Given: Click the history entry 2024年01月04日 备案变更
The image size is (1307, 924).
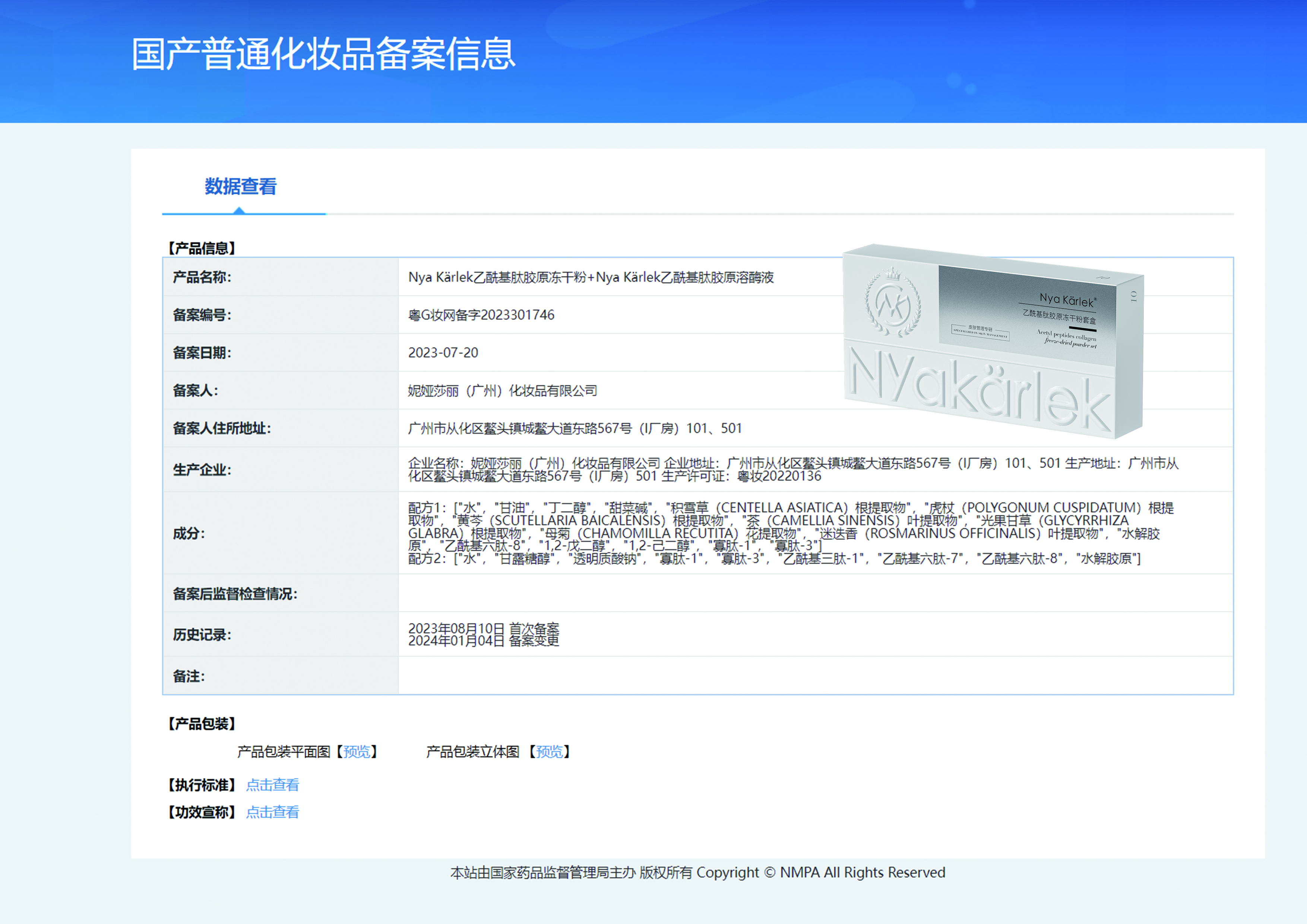Looking at the screenshot, I should (484, 641).
